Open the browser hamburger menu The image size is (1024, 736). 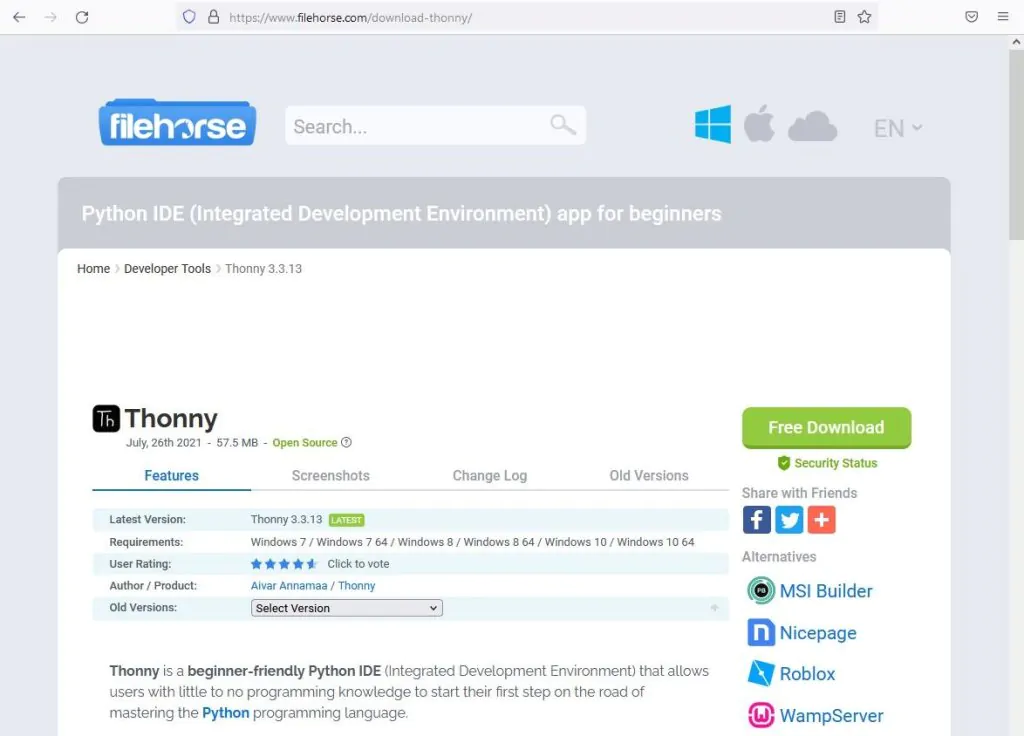tap(1003, 17)
